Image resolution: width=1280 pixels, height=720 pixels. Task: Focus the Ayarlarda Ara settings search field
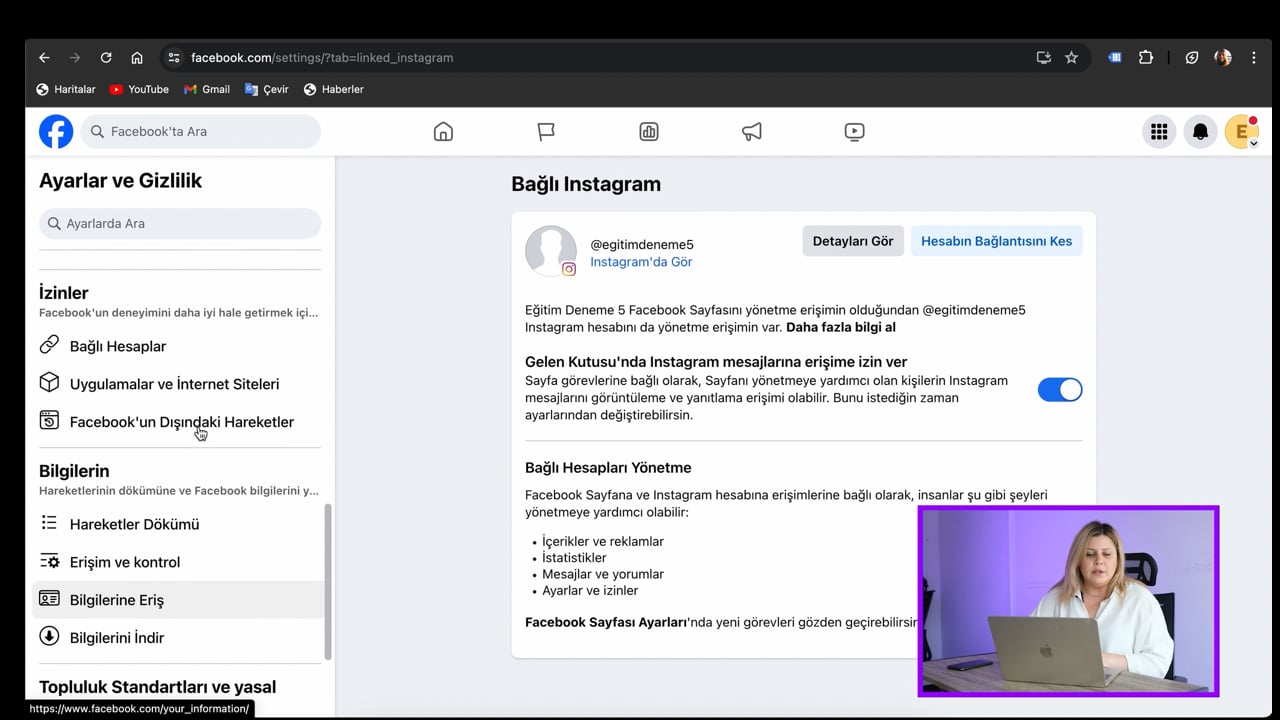tap(180, 223)
